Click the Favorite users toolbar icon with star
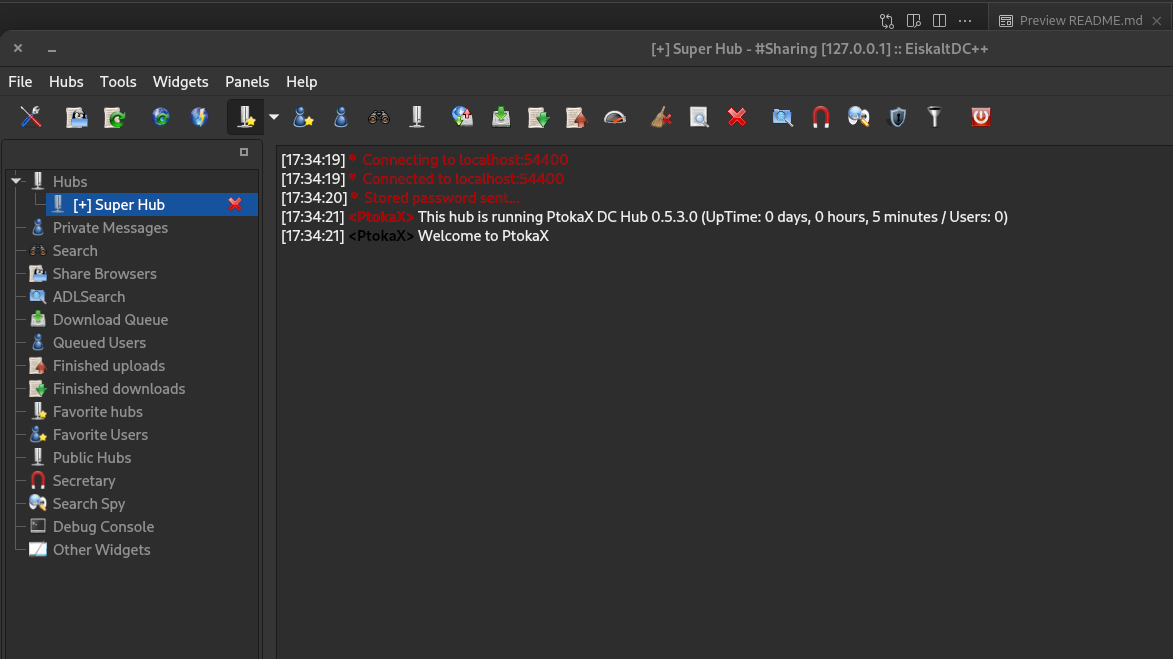Viewport: 1173px width, 659px height. (303, 117)
